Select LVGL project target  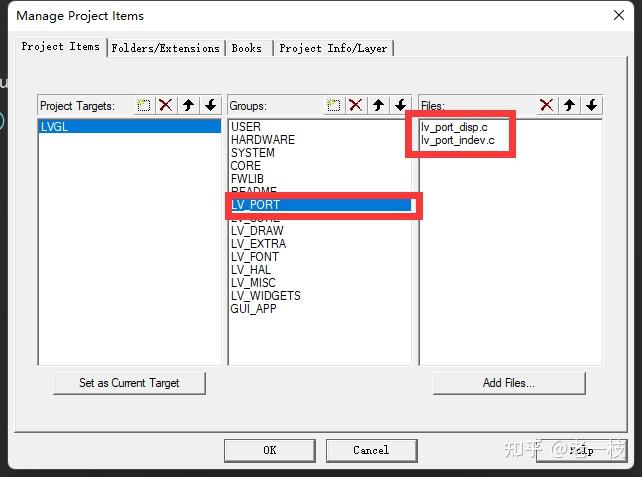(x=129, y=127)
